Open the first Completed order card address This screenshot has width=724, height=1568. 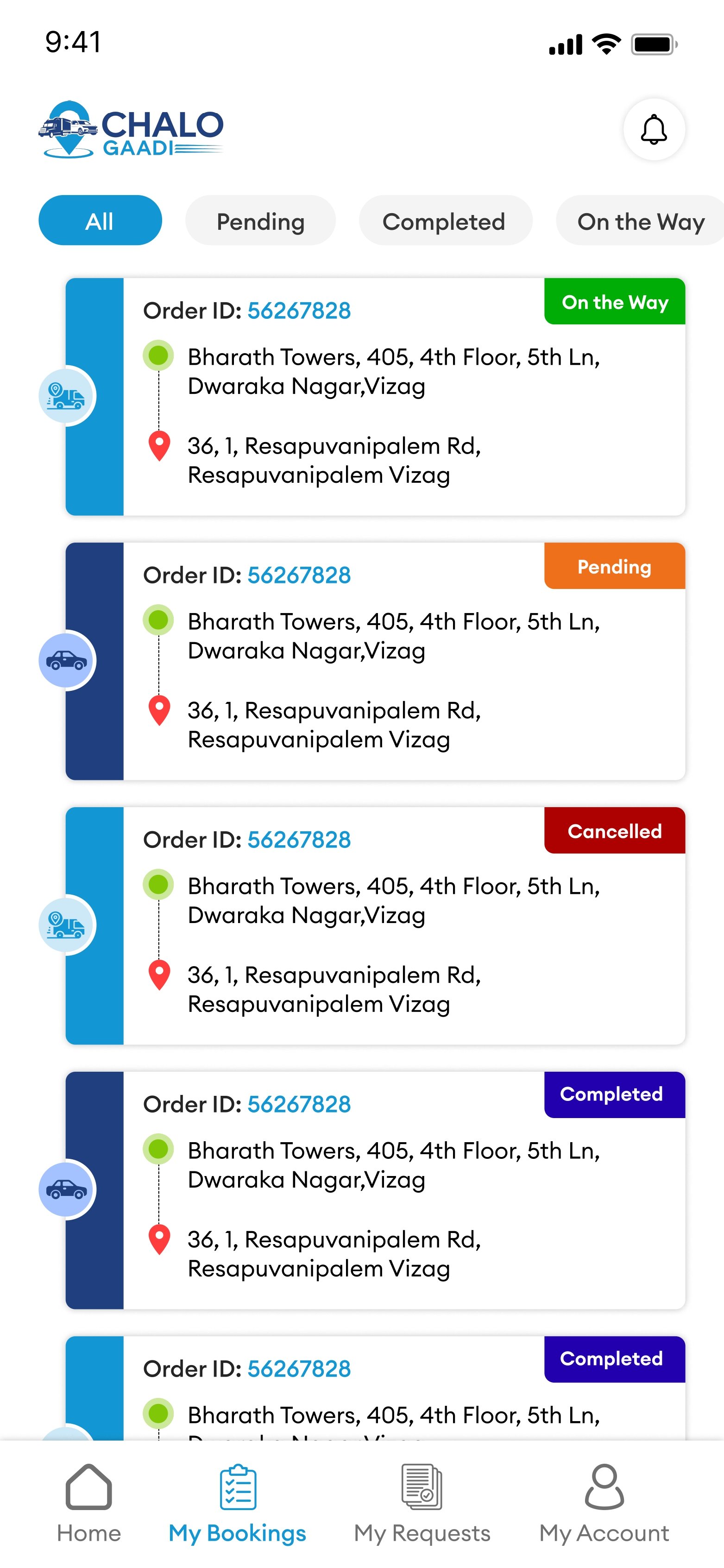[x=393, y=1164]
